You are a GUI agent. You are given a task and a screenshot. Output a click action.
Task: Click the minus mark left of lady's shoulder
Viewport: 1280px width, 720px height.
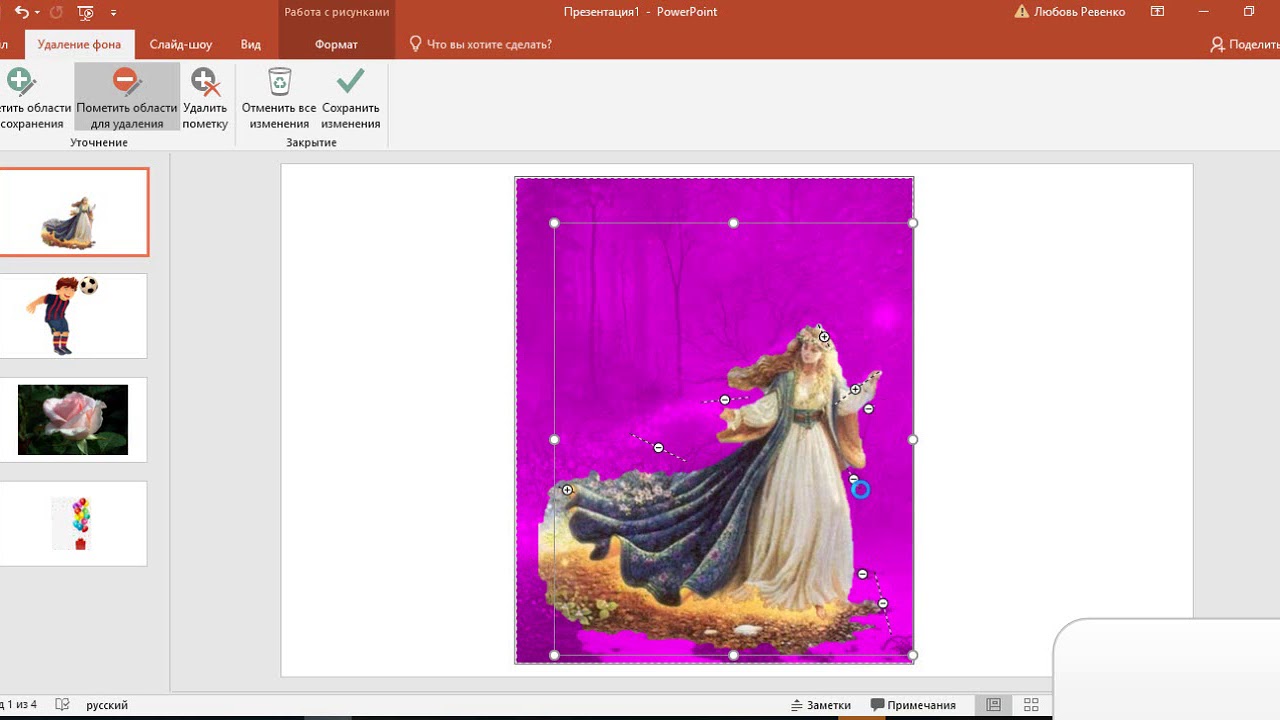click(x=725, y=400)
